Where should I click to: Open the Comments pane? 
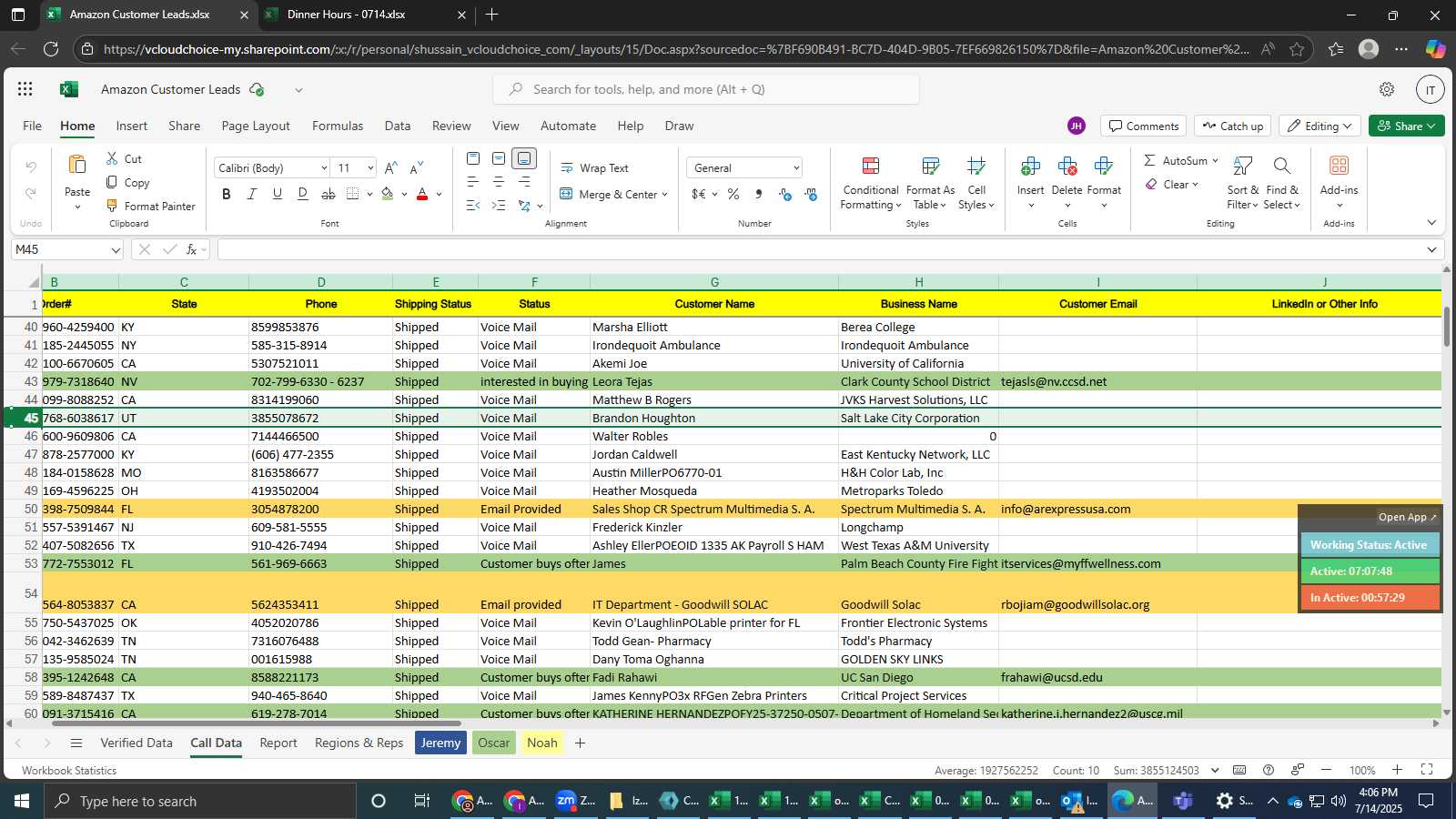click(x=1143, y=126)
